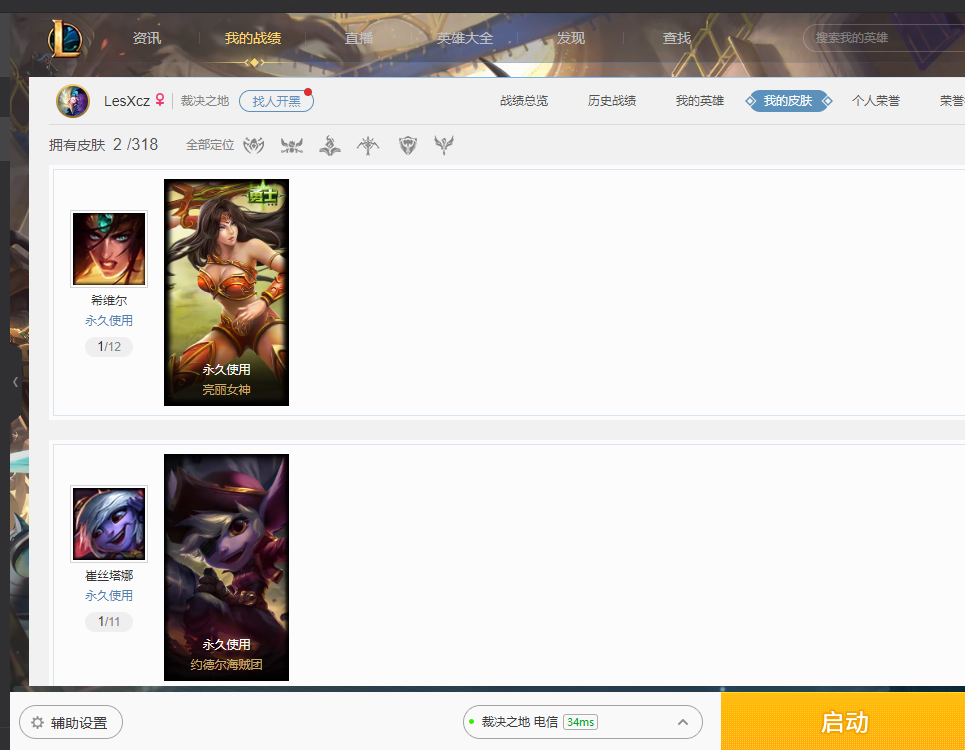Collapse the left side panel arrow
The height and width of the screenshot is (750, 965).
click(x=15, y=382)
